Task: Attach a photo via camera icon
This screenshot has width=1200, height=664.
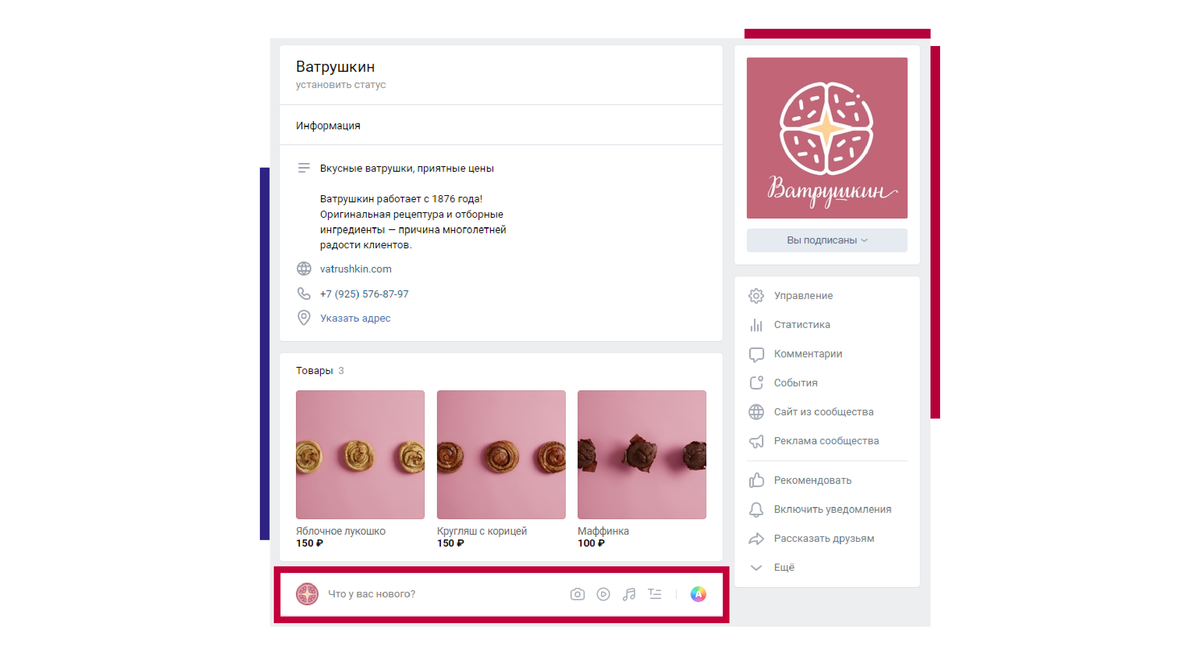Action: [577, 594]
